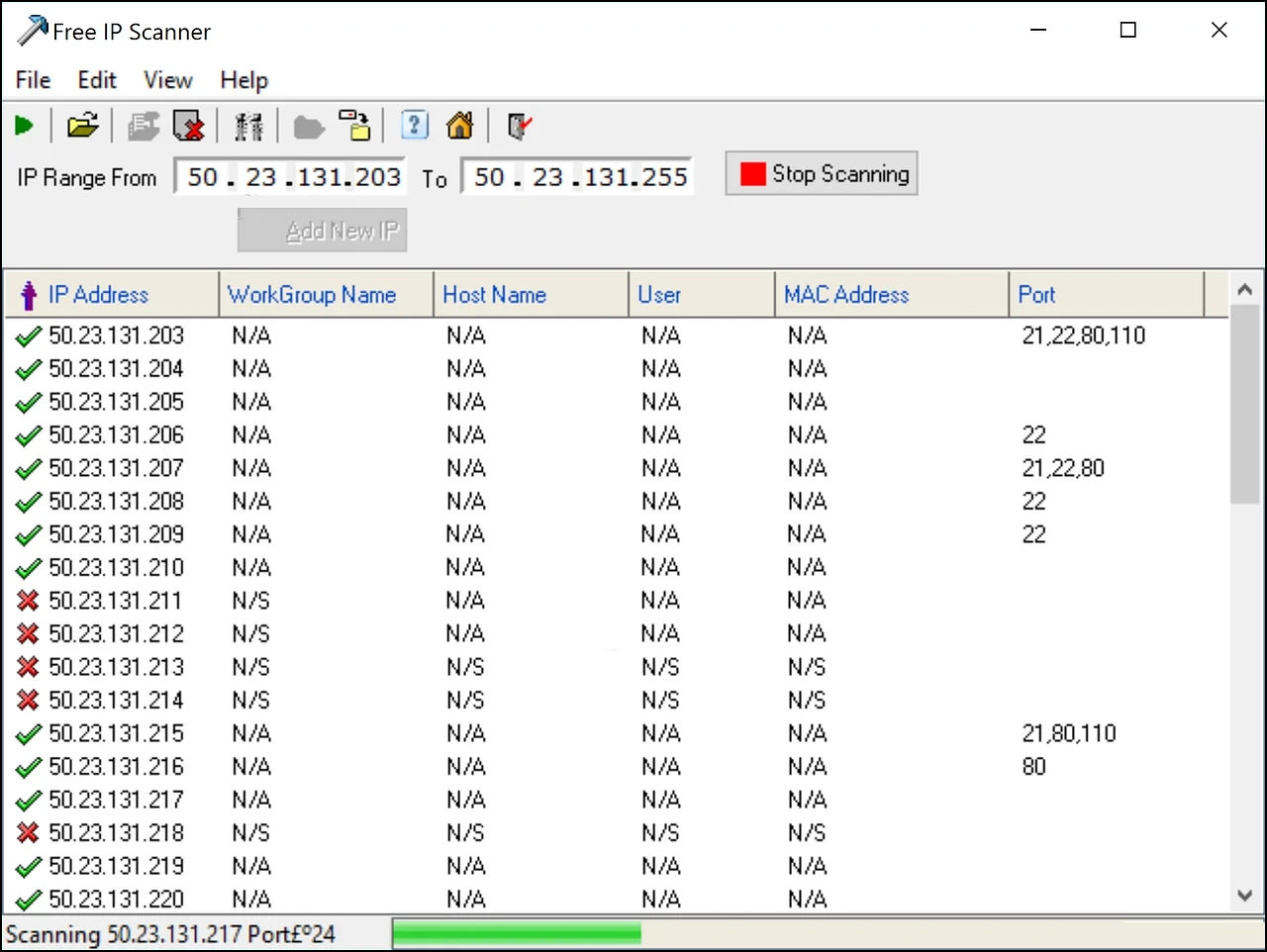
Task: Export results using the save-to-folder icon
Action: pyautogui.click(x=356, y=126)
